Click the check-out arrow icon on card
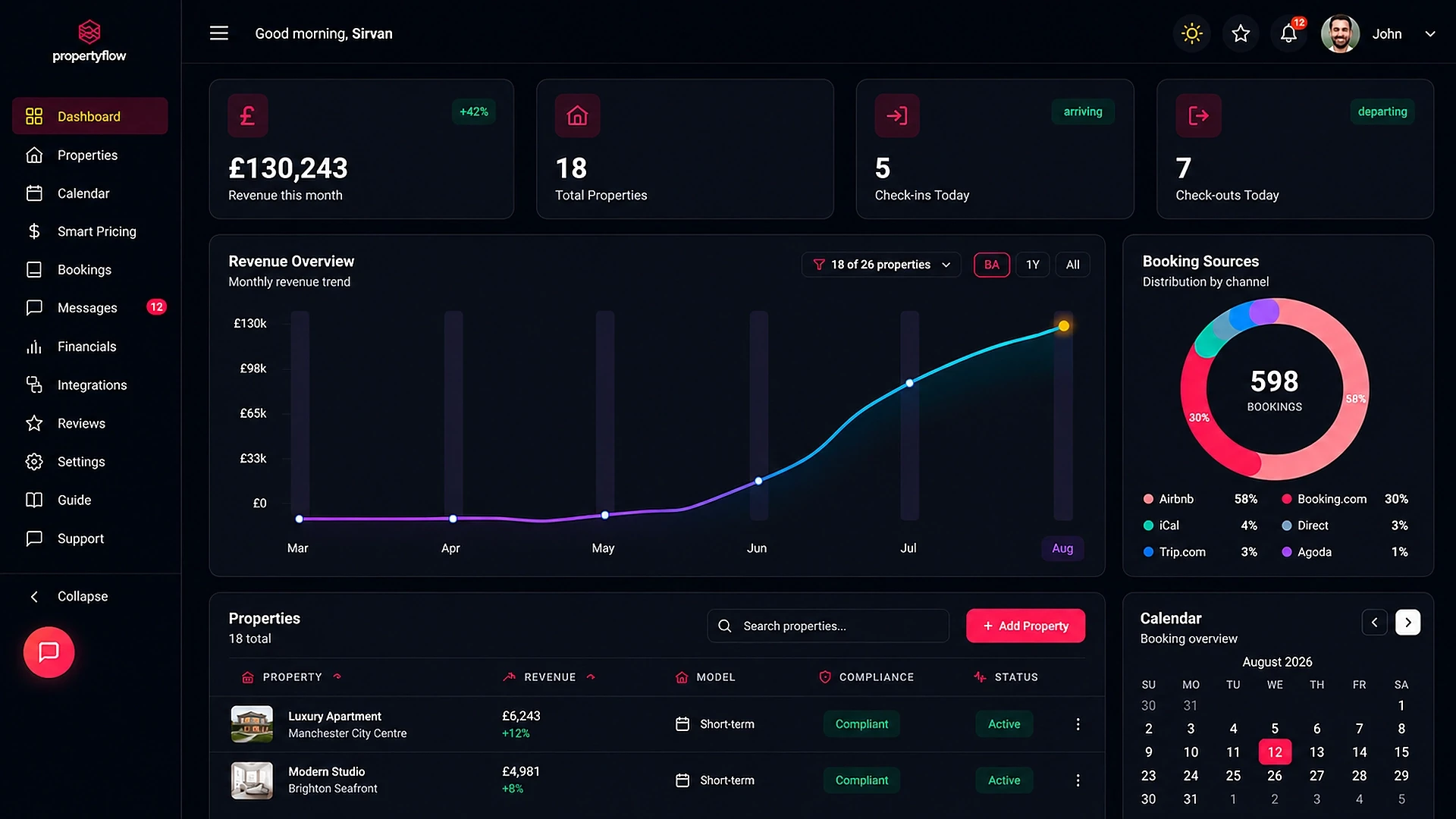The width and height of the screenshot is (1456, 819). tap(1198, 115)
